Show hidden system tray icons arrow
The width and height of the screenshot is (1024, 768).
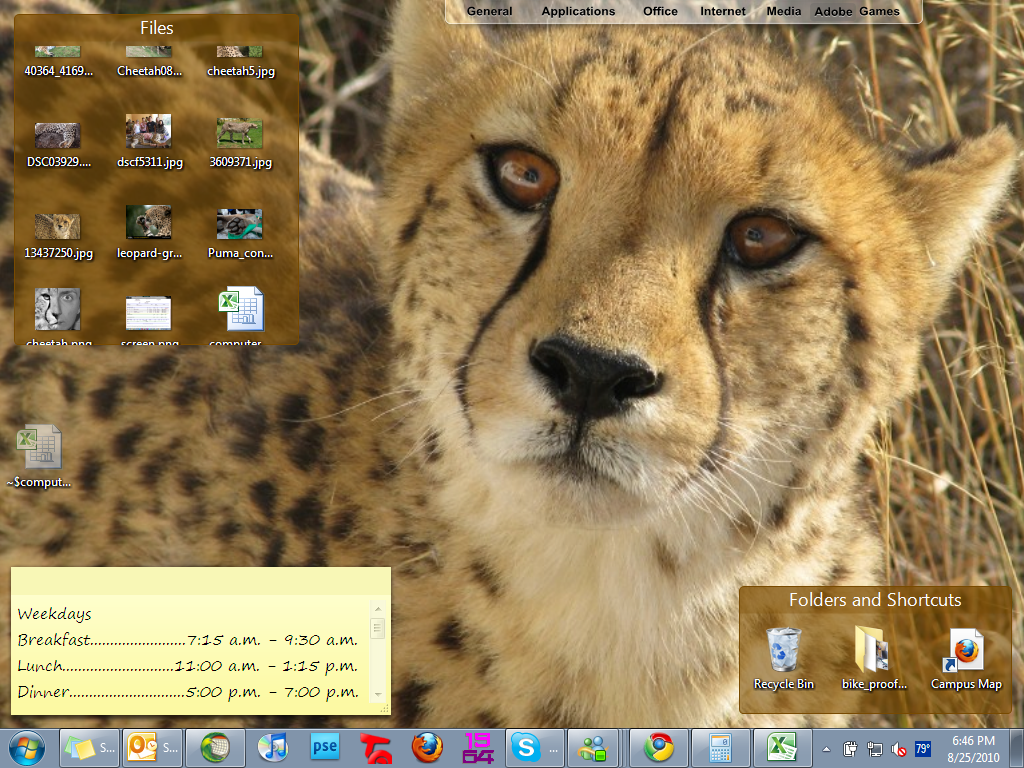tap(826, 748)
